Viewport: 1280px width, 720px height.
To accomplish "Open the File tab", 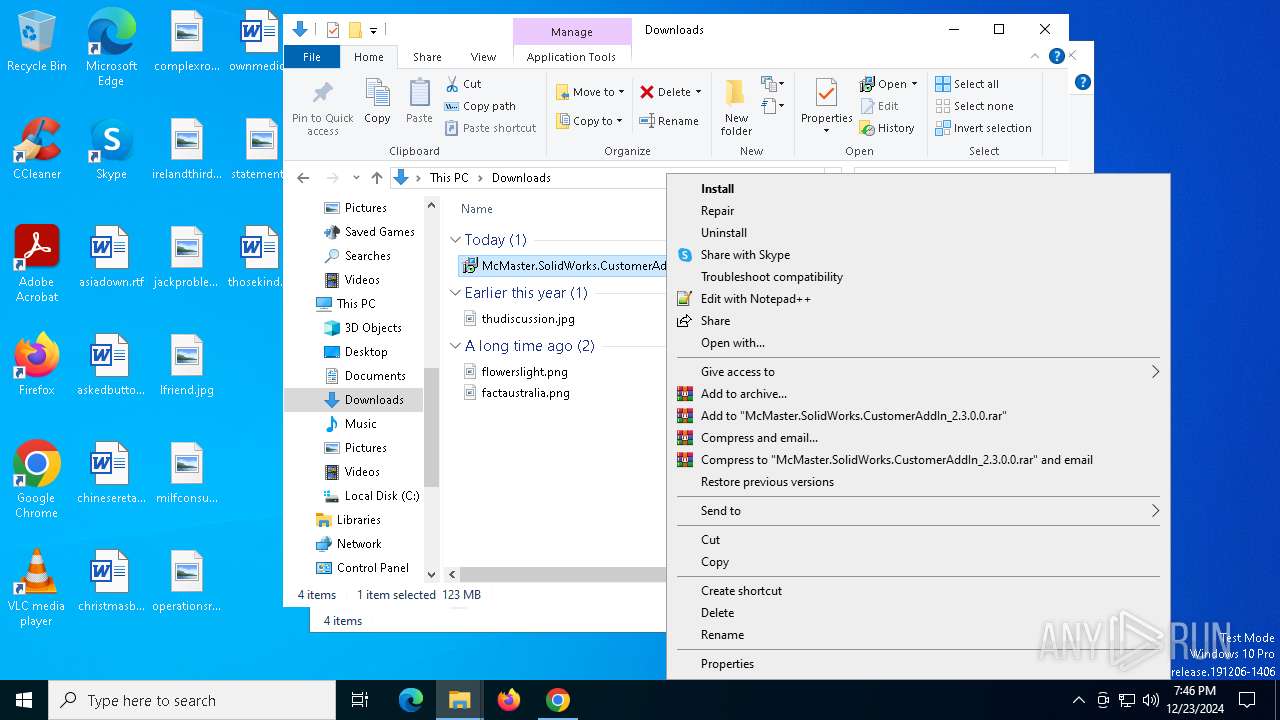I will coord(312,57).
